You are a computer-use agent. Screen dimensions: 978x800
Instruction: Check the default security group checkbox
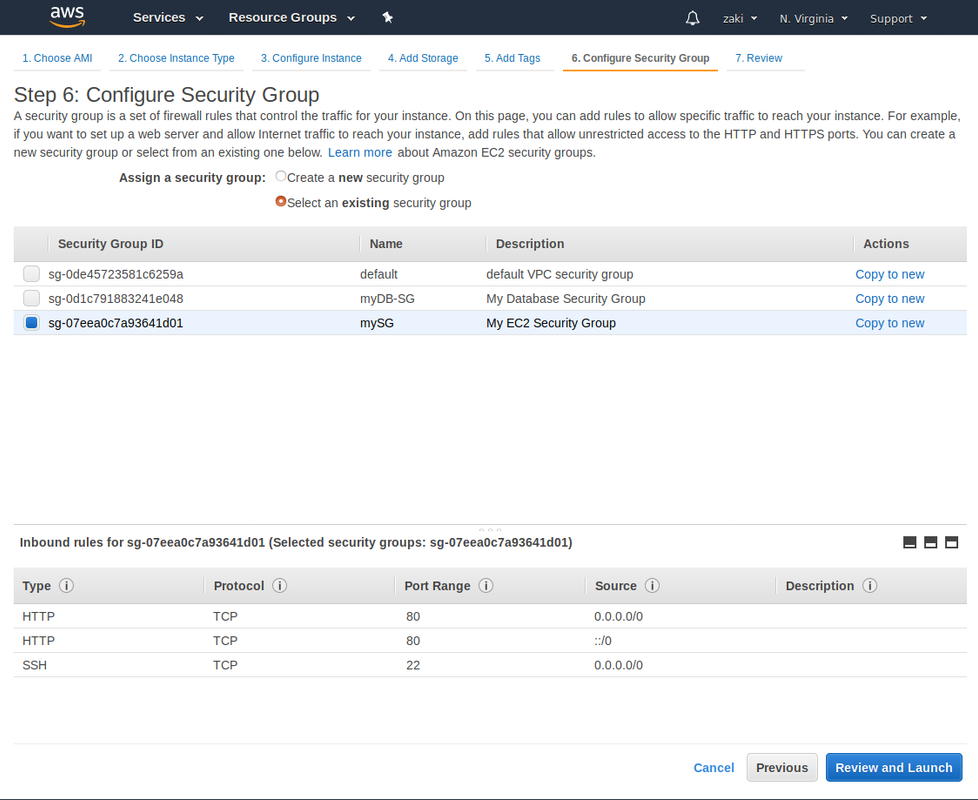[30, 273]
